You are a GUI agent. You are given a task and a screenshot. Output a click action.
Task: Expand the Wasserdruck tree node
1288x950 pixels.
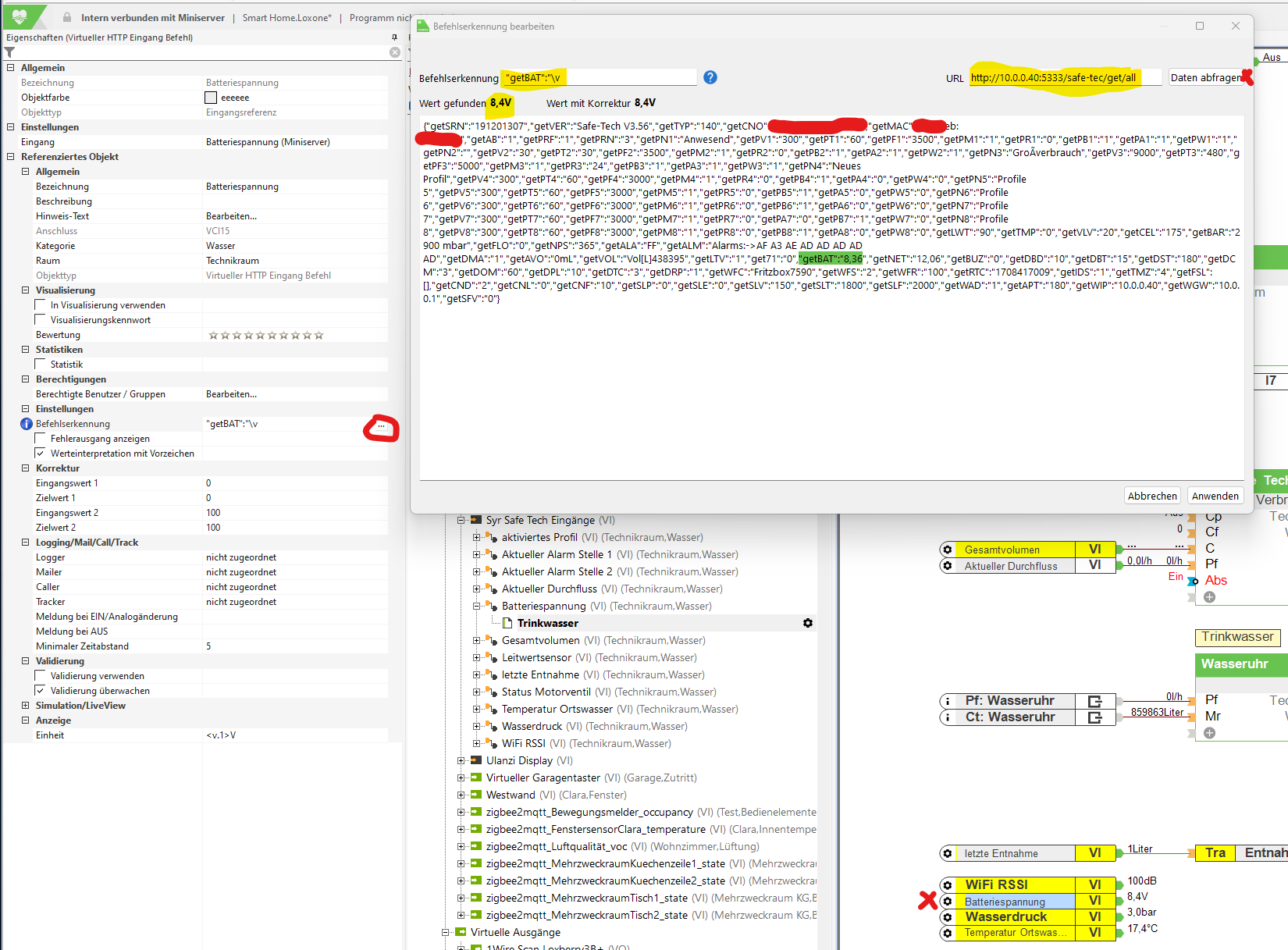point(476,726)
